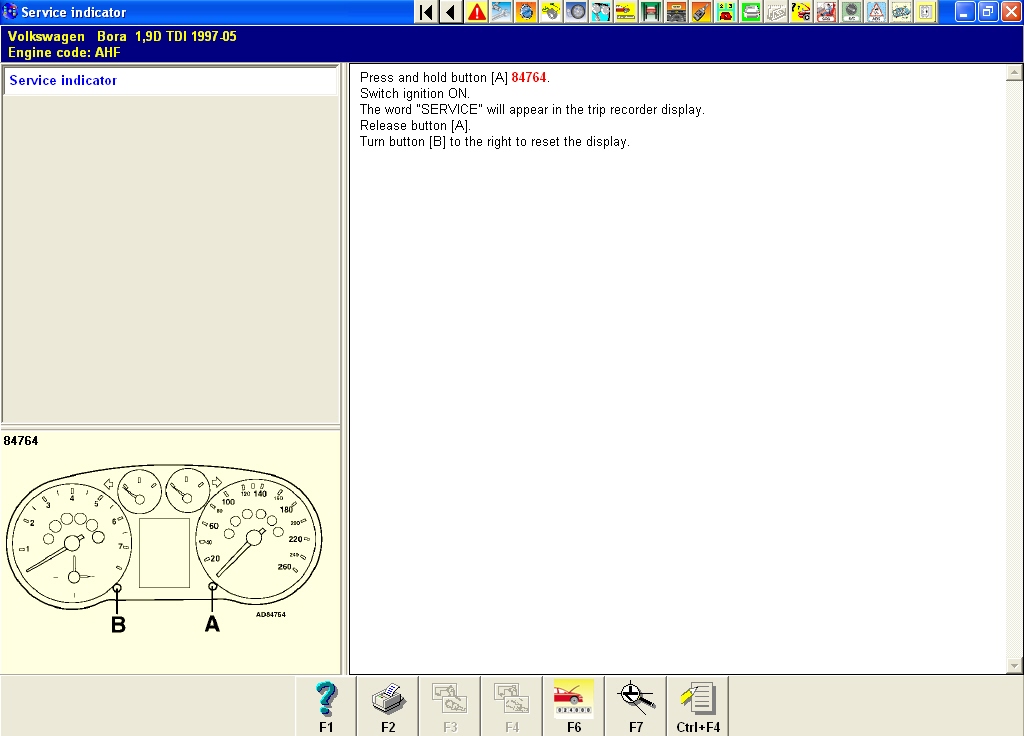Screen dimensions: 1024x736
Task: Click the blue globe on orange icon
Action: 526,12
